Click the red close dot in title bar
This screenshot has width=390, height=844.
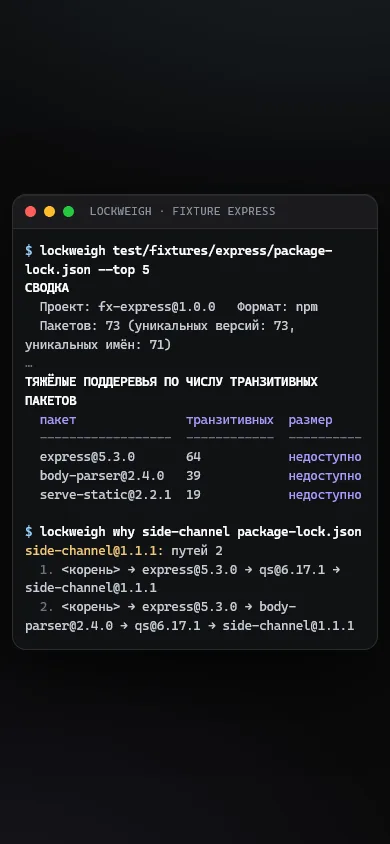31,212
